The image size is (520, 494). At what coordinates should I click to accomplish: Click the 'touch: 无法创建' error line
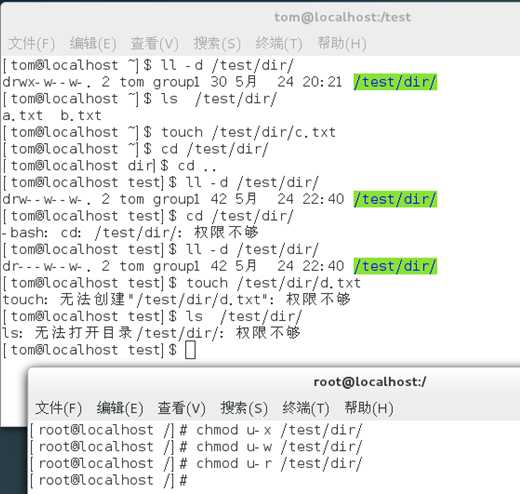click(x=176, y=299)
